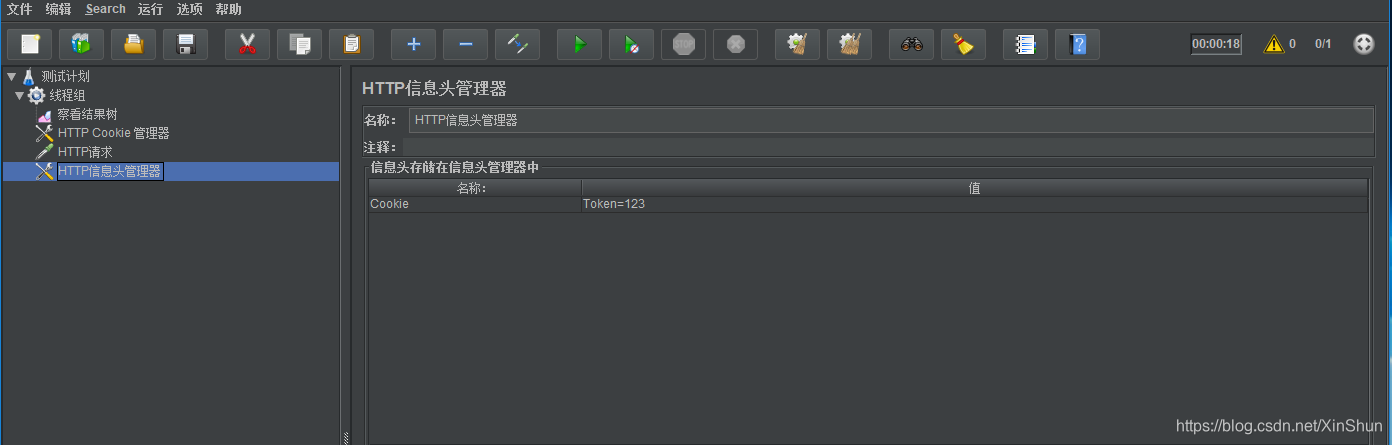Screen dimensions: 1392x445
Task: Select 测试计划 in the tree
Action: [66, 76]
